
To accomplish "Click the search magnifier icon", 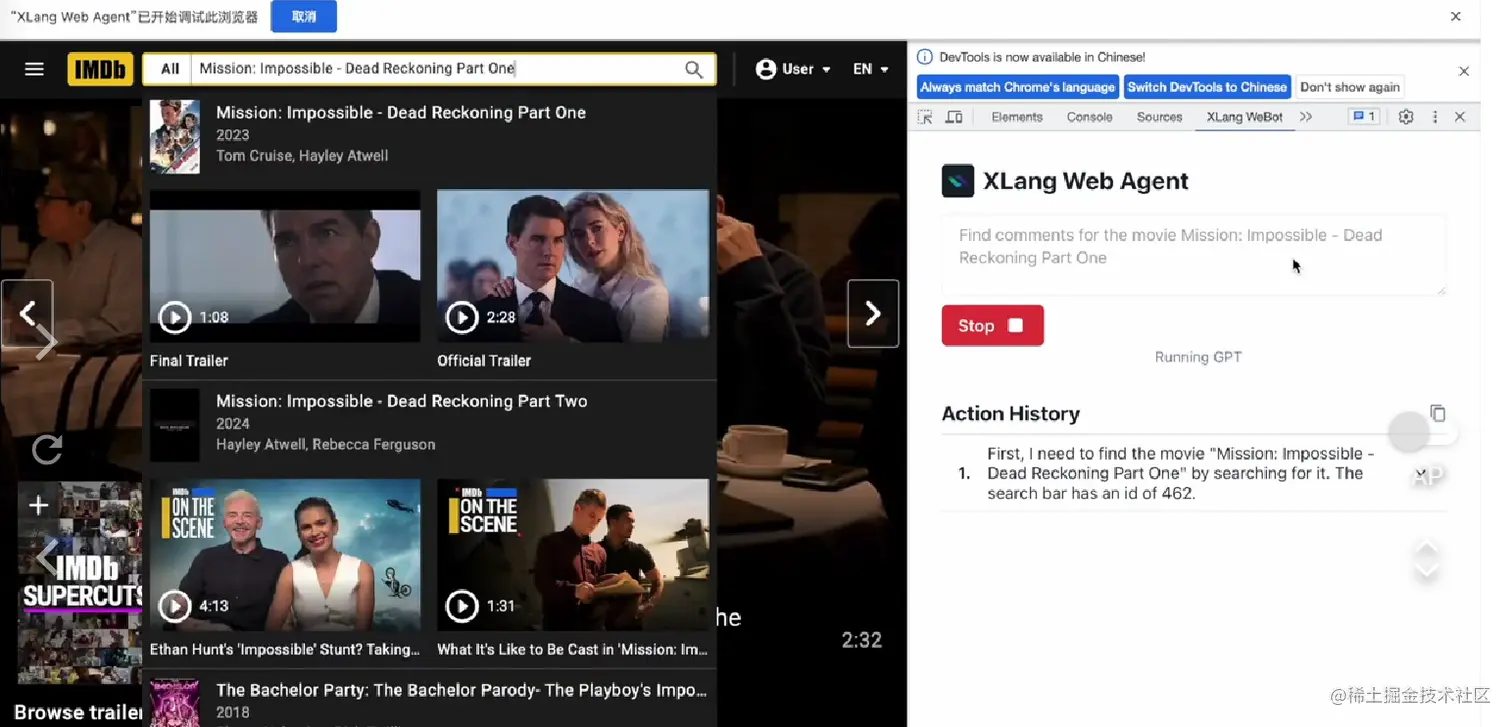I will (x=694, y=69).
